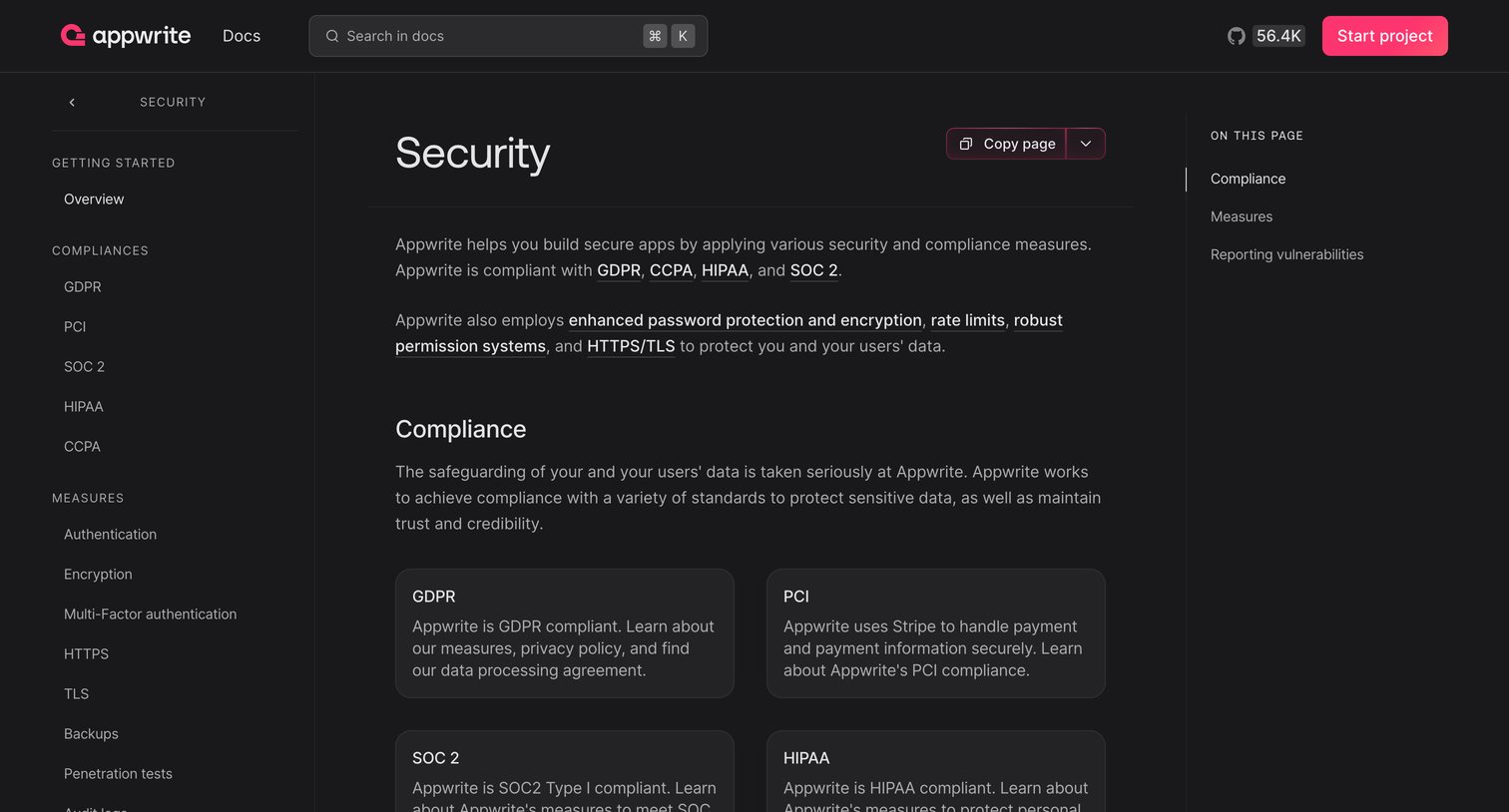
Task: Open Backups in the sidebar
Action: click(x=91, y=734)
